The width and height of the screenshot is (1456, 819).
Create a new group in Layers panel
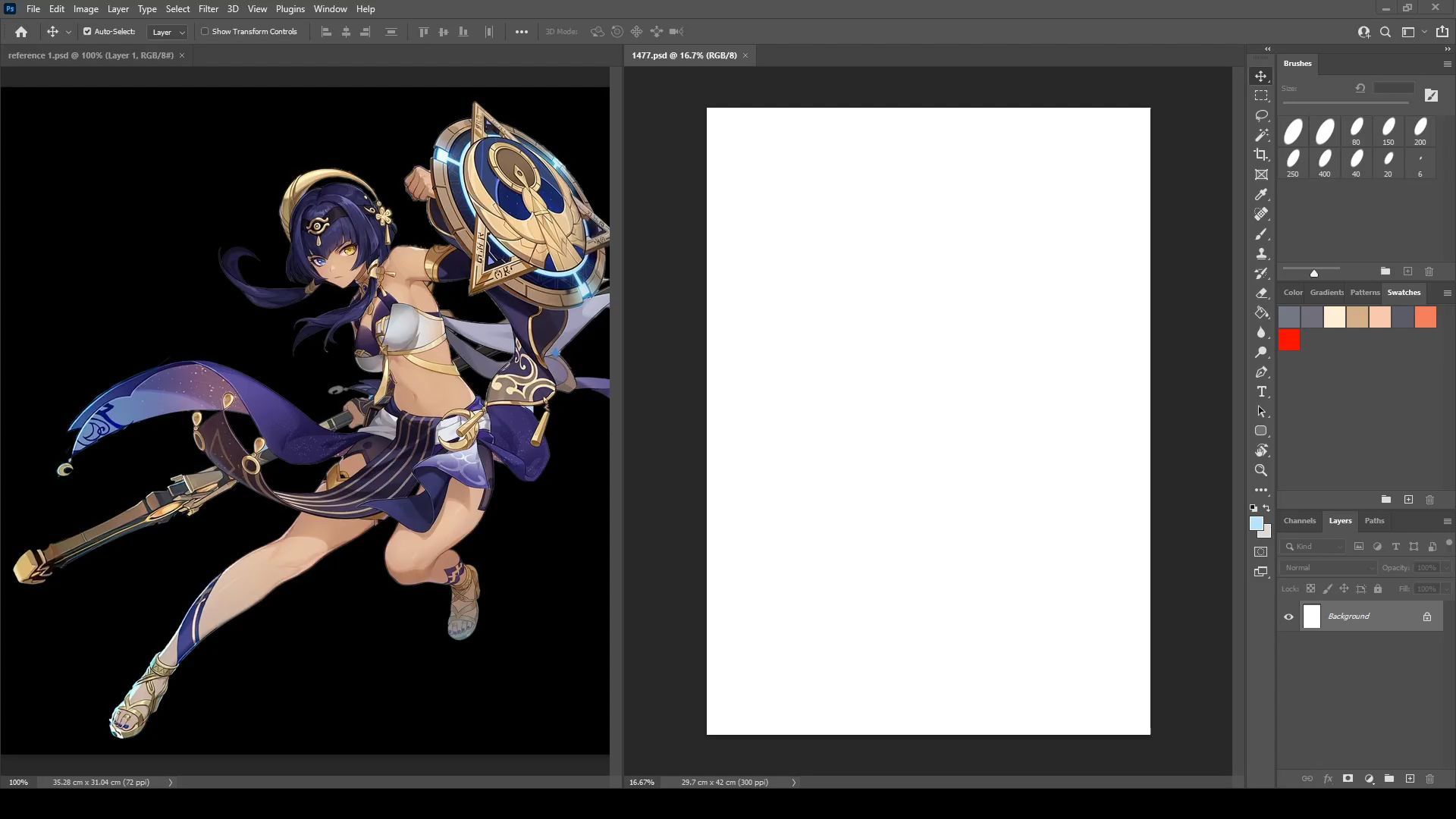pos(1389,779)
